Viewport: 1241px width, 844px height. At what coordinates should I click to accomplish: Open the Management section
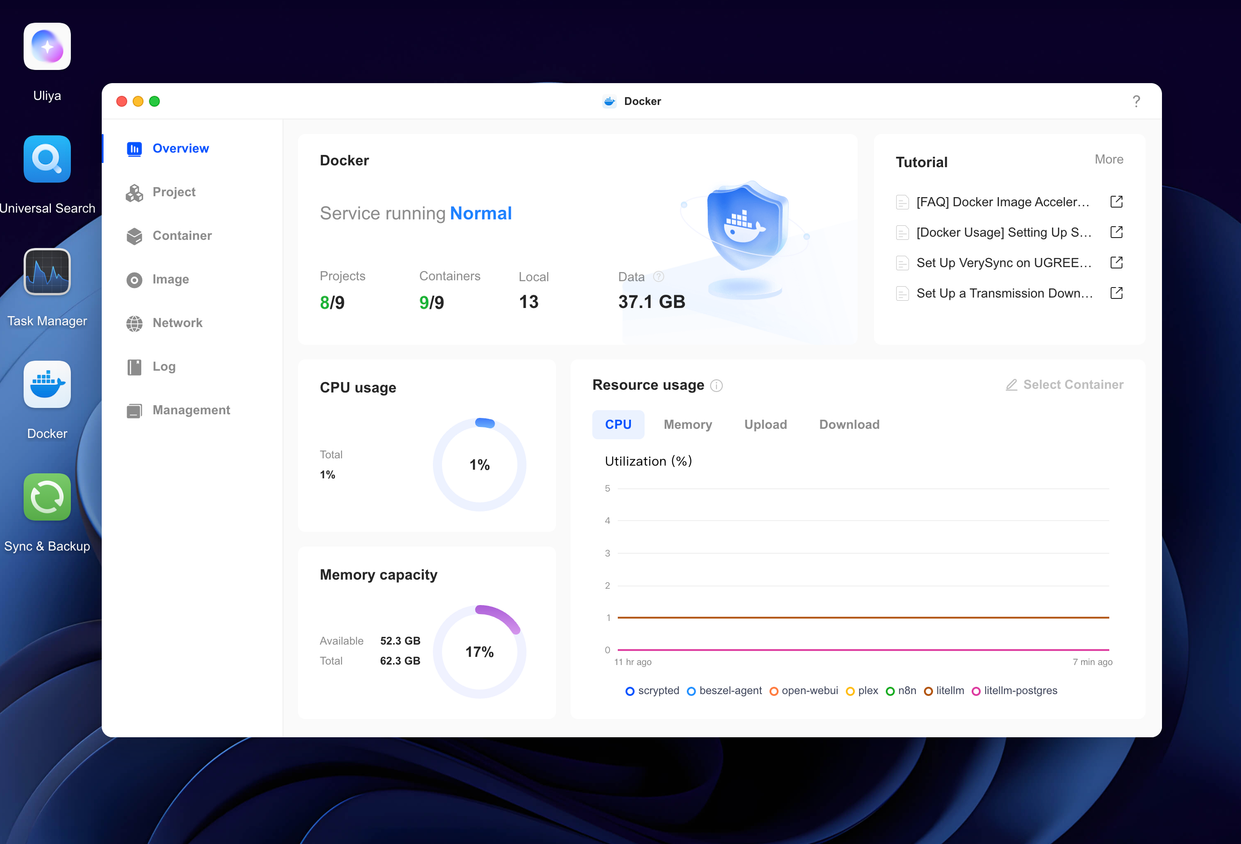pyautogui.click(x=192, y=411)
